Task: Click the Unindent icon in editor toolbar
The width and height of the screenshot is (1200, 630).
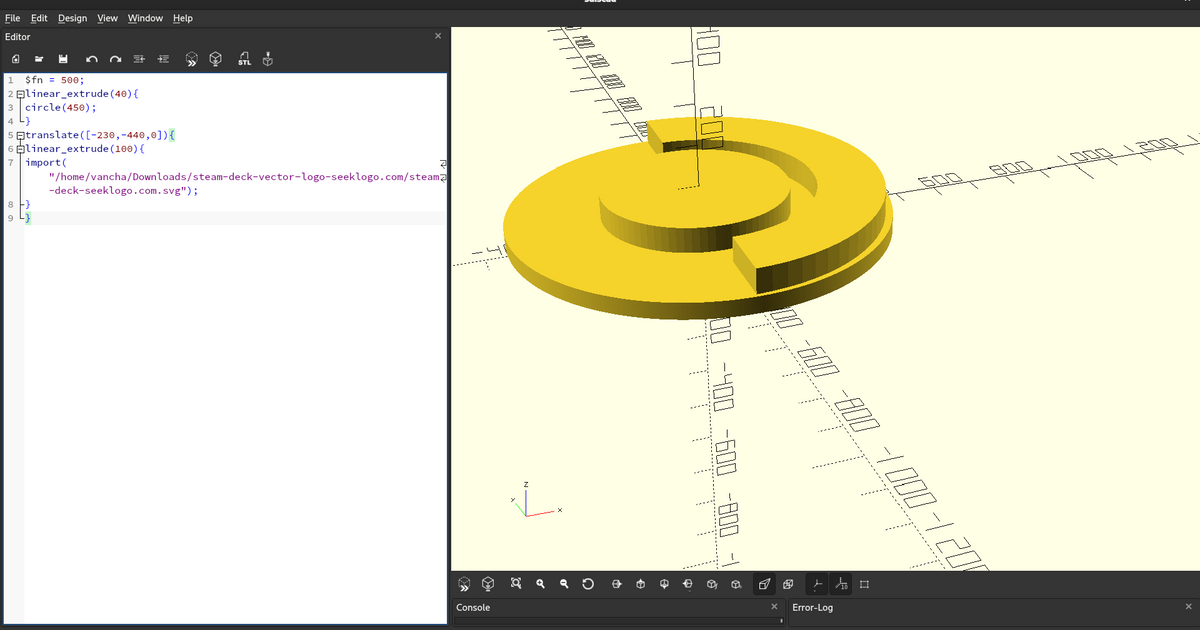Action: pyautogui.click(x=140, y=60)
